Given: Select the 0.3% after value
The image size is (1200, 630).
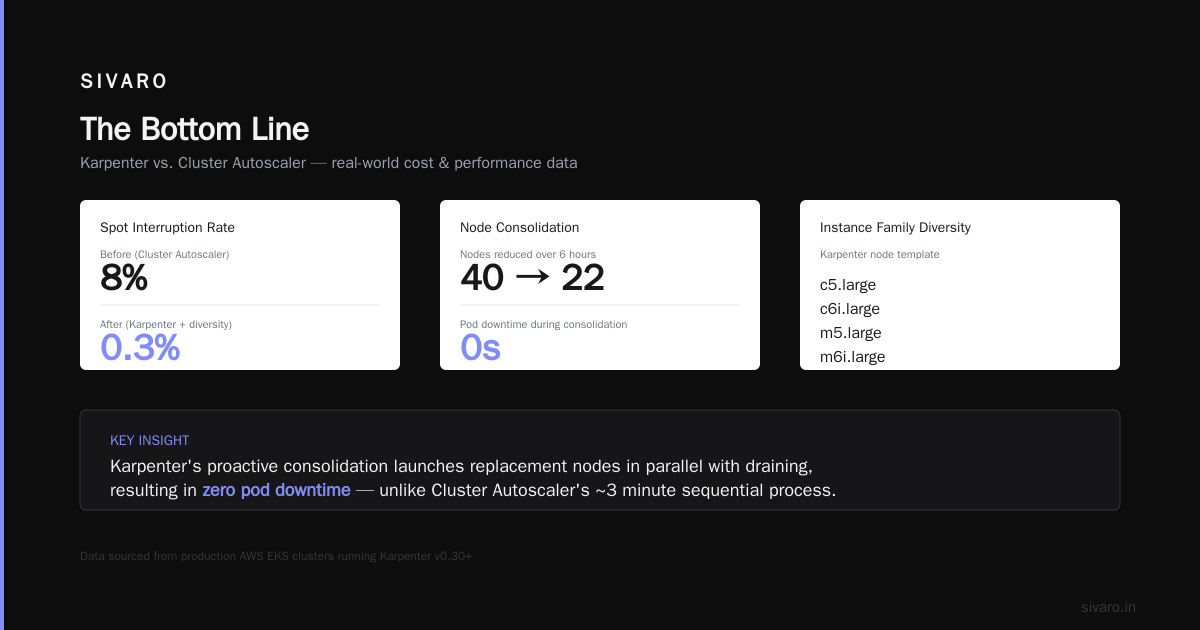Looking at the screenshot, I should click(140, 347).
